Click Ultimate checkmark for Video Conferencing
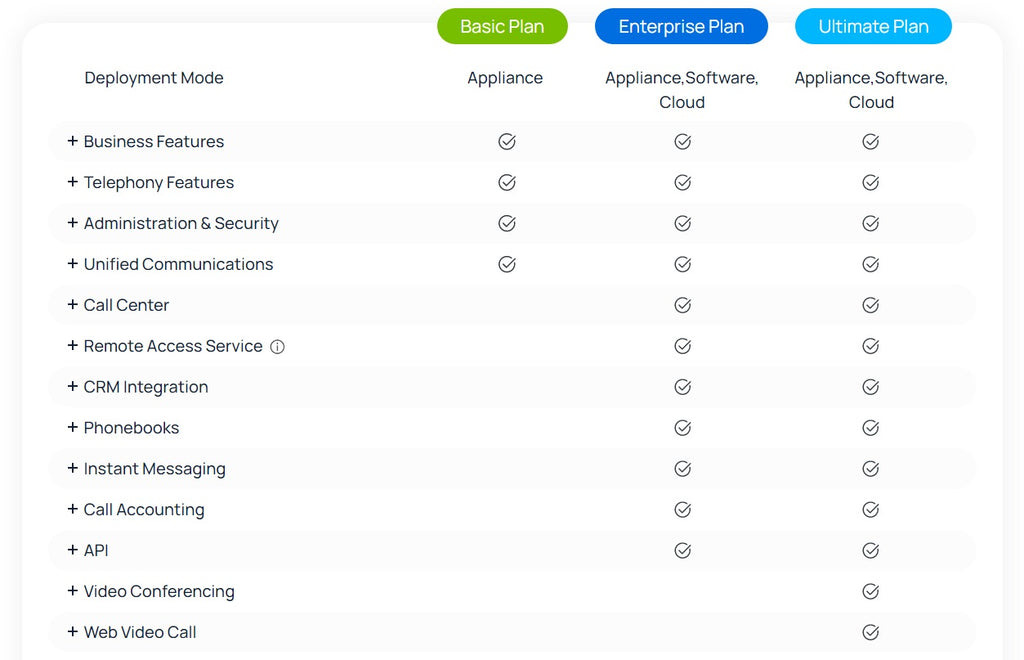This screenshot has height=660, width=1024. point(871,591)
